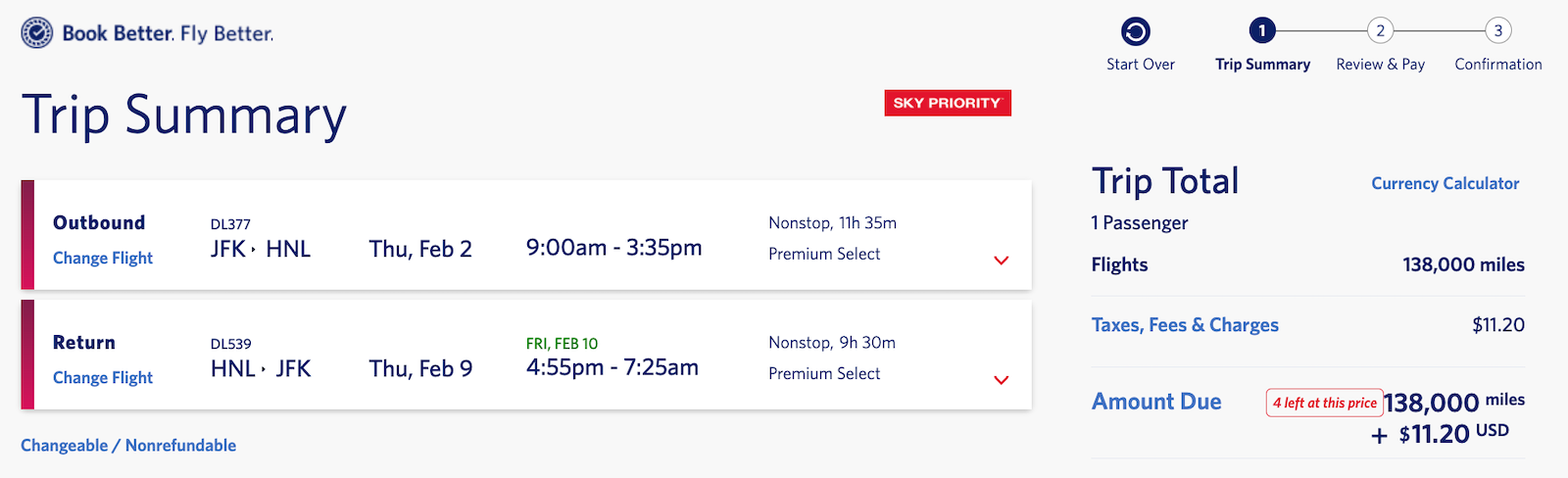Screen dimensions: 1568x478
Task: Click the Delta globe logo icon
Action: click(x=37, y=33)
